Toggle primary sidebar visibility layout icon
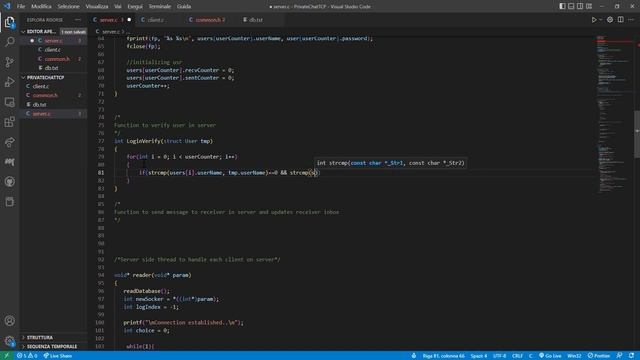 coord(562,6)
